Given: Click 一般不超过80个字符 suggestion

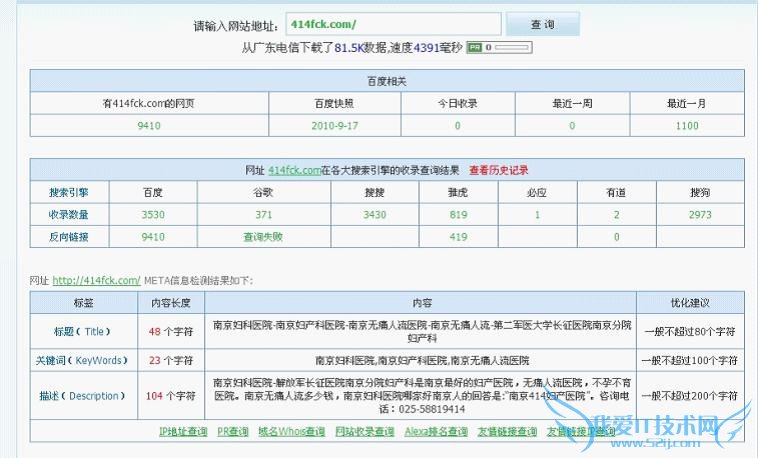Looking at the screenshot, I should (x=690, y=331).
